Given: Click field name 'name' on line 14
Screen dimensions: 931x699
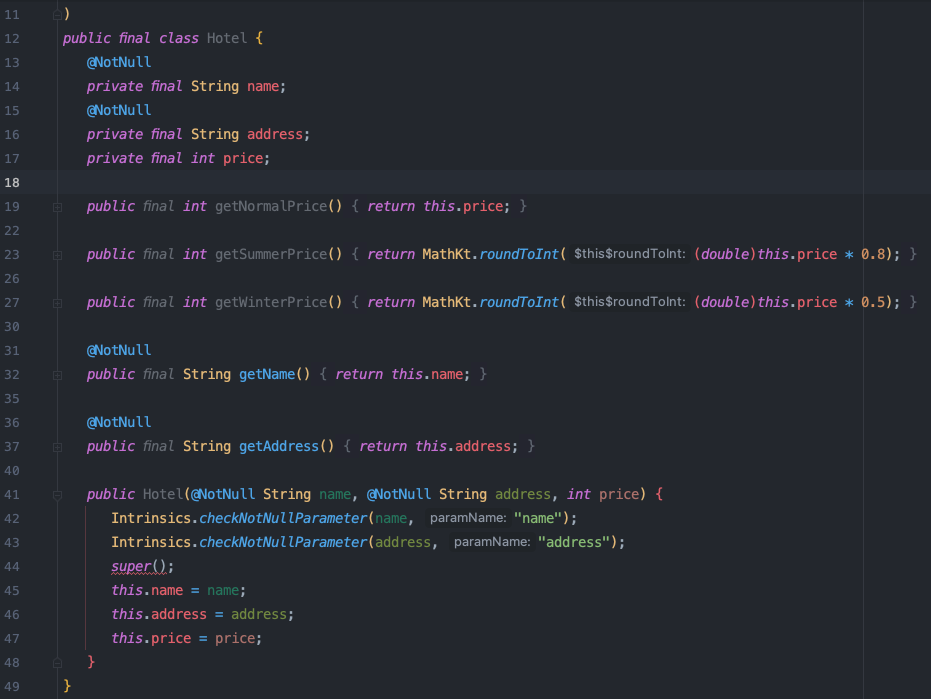Looking at the screenshot, I should (x=263, y=87).
